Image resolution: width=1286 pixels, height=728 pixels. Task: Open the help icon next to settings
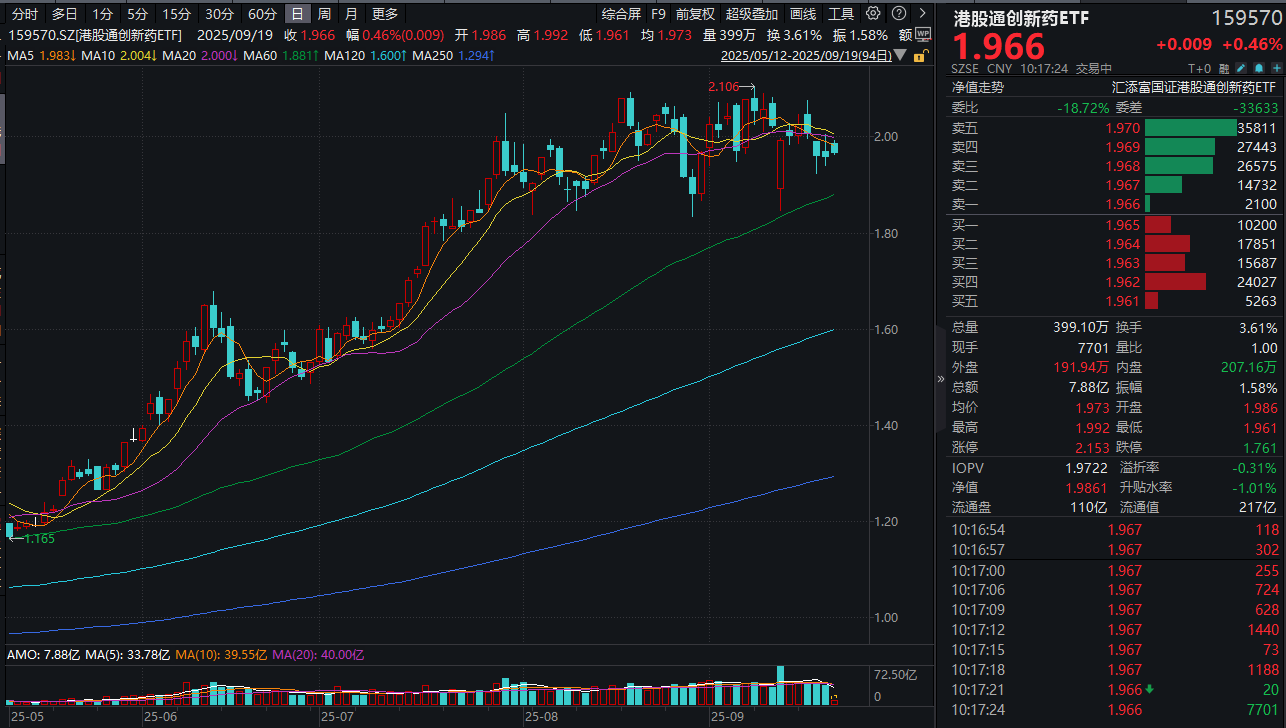coord(896,13)
